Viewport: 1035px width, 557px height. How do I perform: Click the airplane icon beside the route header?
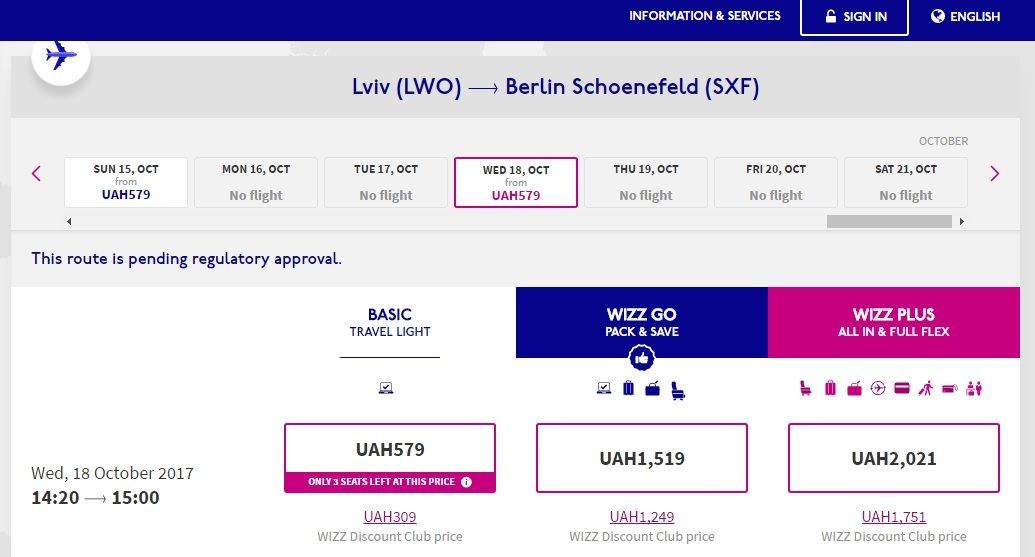pos(61,55)
